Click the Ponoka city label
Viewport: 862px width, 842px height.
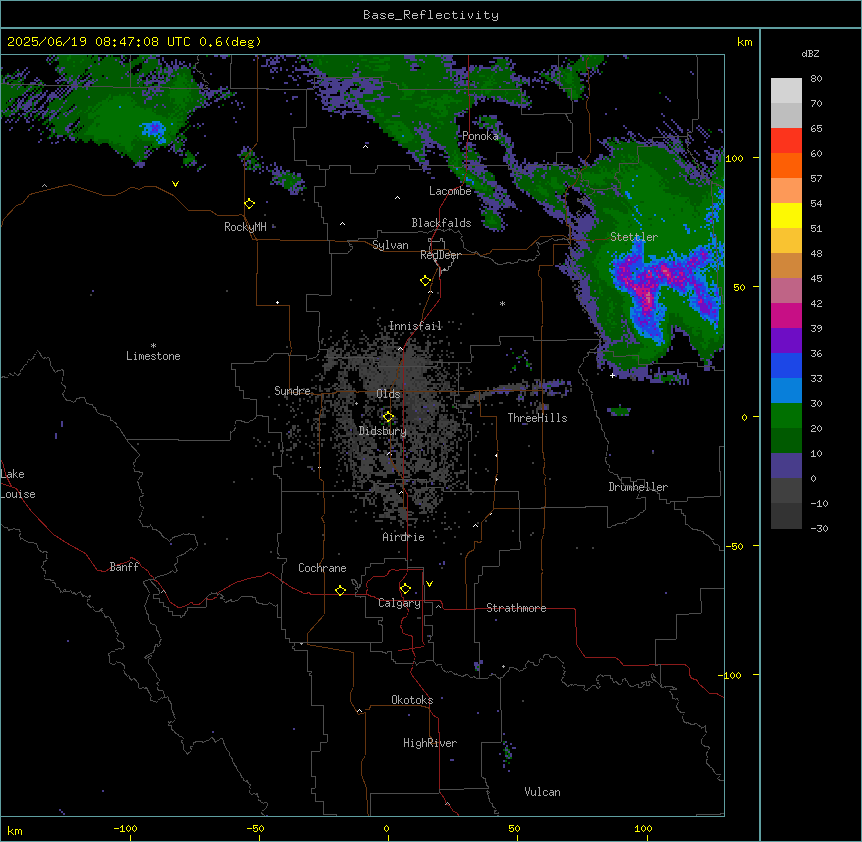480,136
